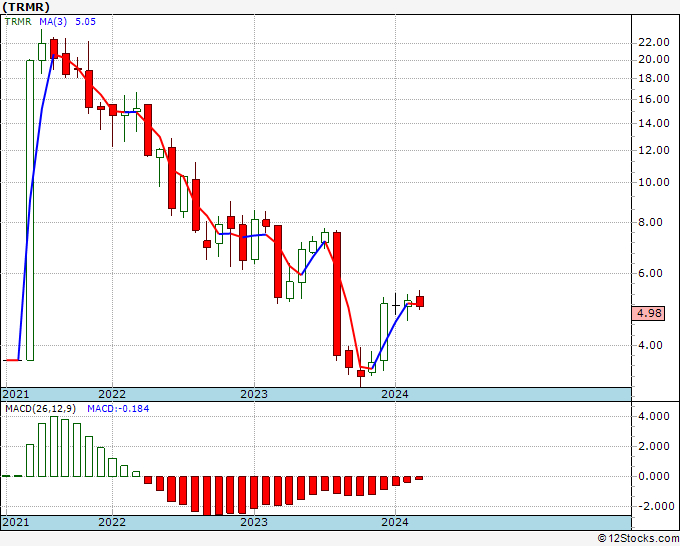The height and width of the screenshot is (546, 680).
Task: Click the 4.98 current price tag
Action: 648,313
